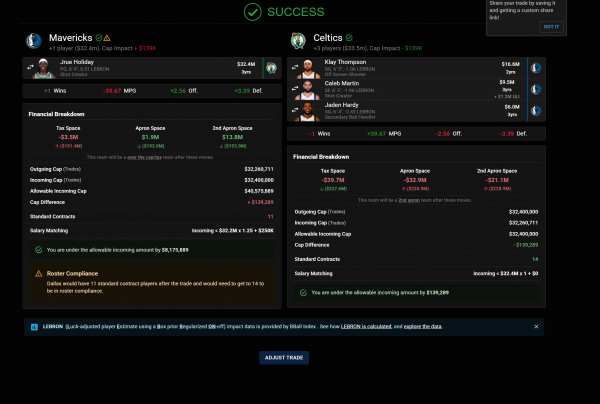Click Mavericks Standard Contracts value 11
This screenshot has height=404, width=600.
click(x=271, y=217)
